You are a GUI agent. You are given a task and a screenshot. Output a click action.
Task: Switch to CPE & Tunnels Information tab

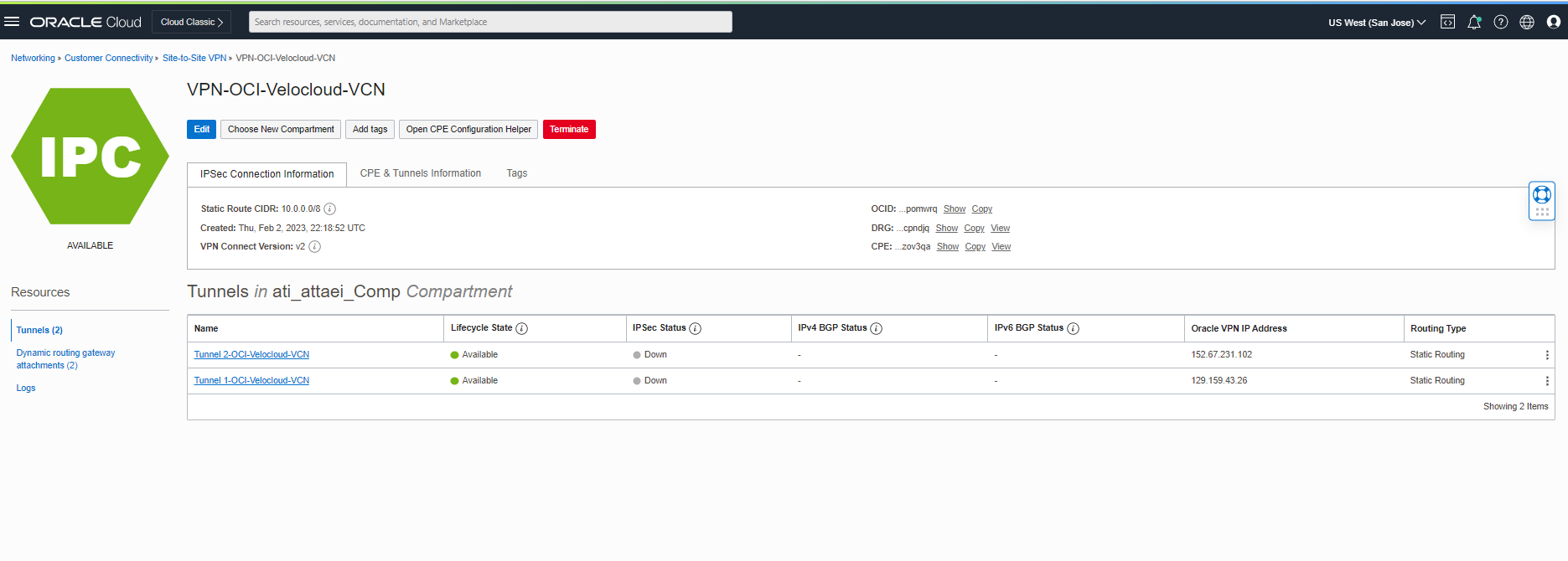coord(420,173)
